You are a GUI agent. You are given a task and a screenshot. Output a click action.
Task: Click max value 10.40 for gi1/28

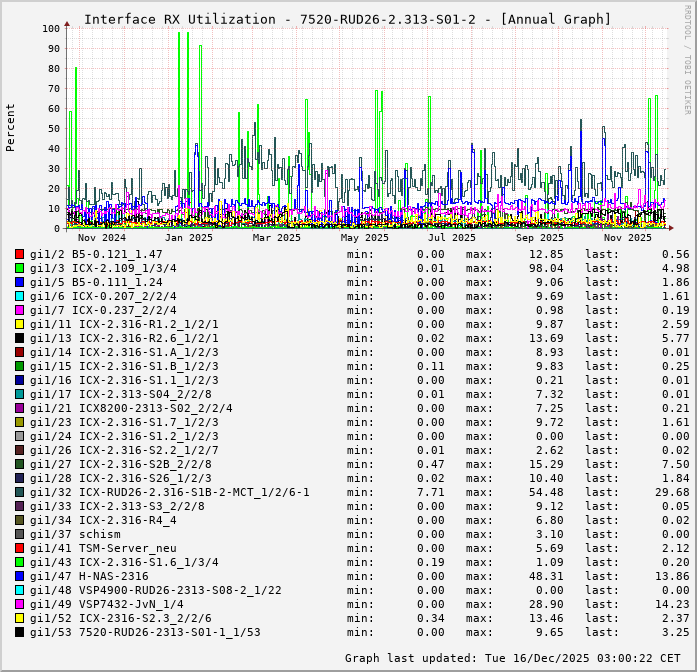(546, 478)
